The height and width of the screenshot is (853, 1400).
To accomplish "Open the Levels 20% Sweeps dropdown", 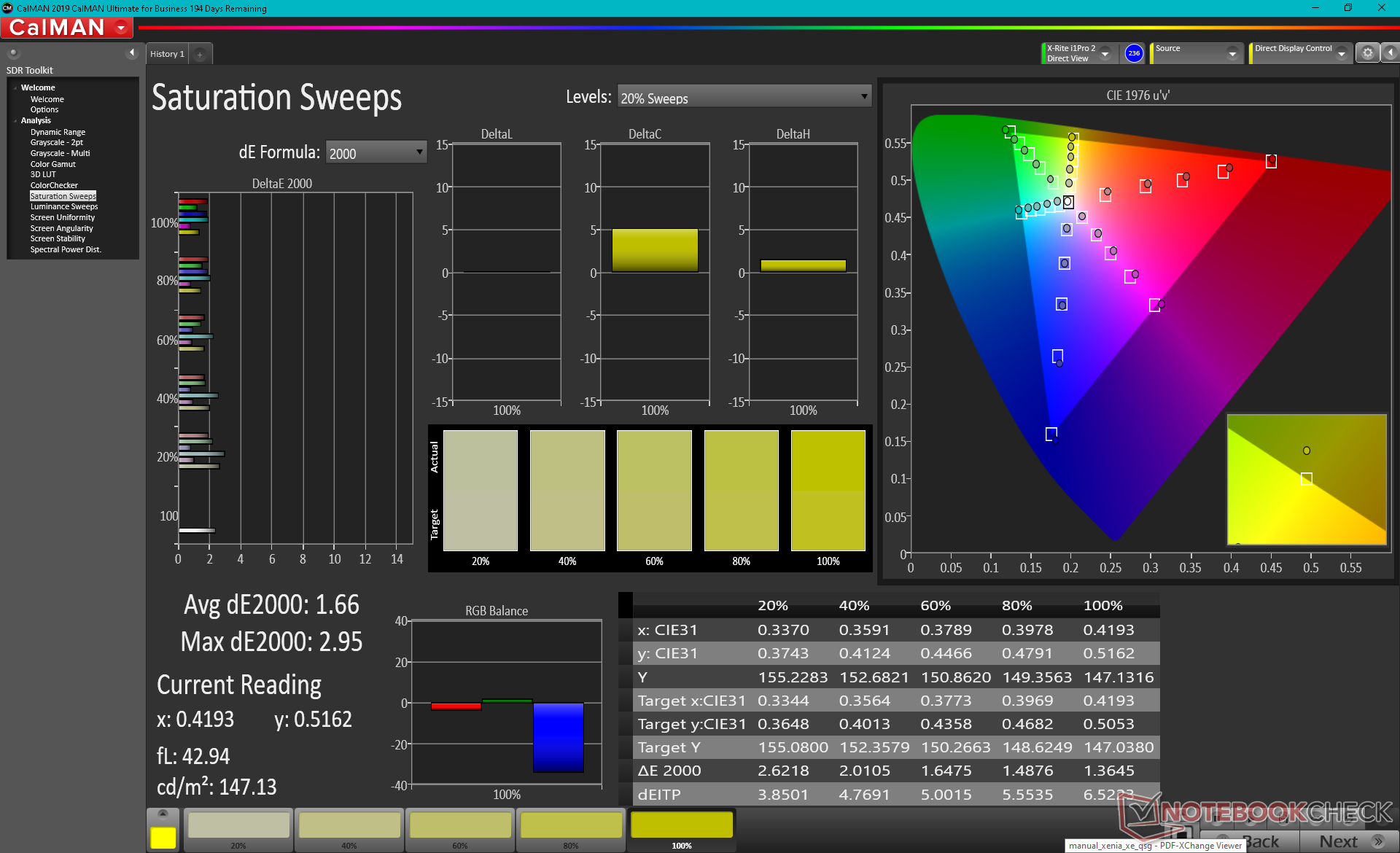I will pyautogui.click(x=744, y=97).
